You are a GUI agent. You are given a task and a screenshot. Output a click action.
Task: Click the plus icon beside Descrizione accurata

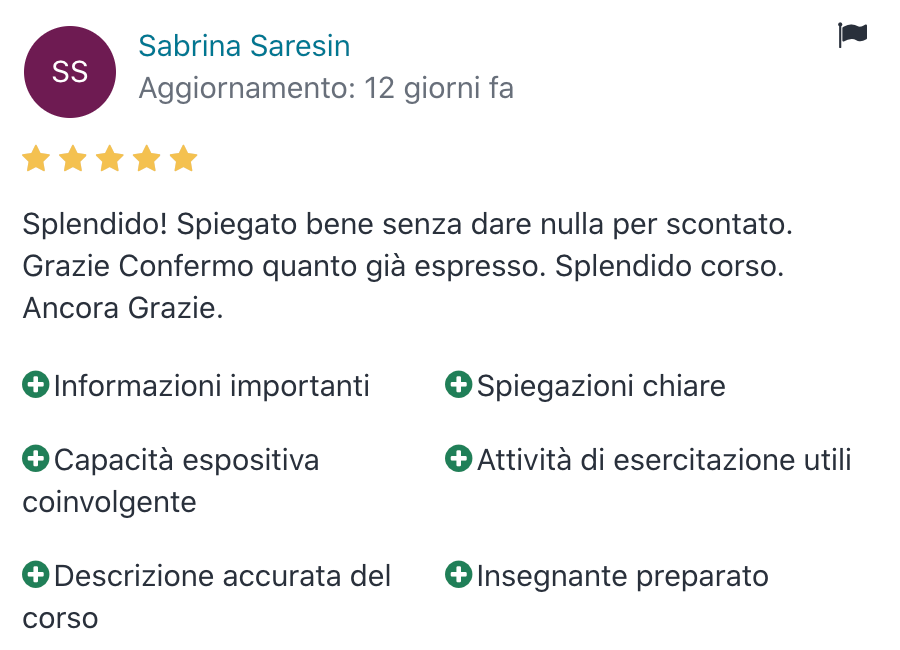click(35, 575)
